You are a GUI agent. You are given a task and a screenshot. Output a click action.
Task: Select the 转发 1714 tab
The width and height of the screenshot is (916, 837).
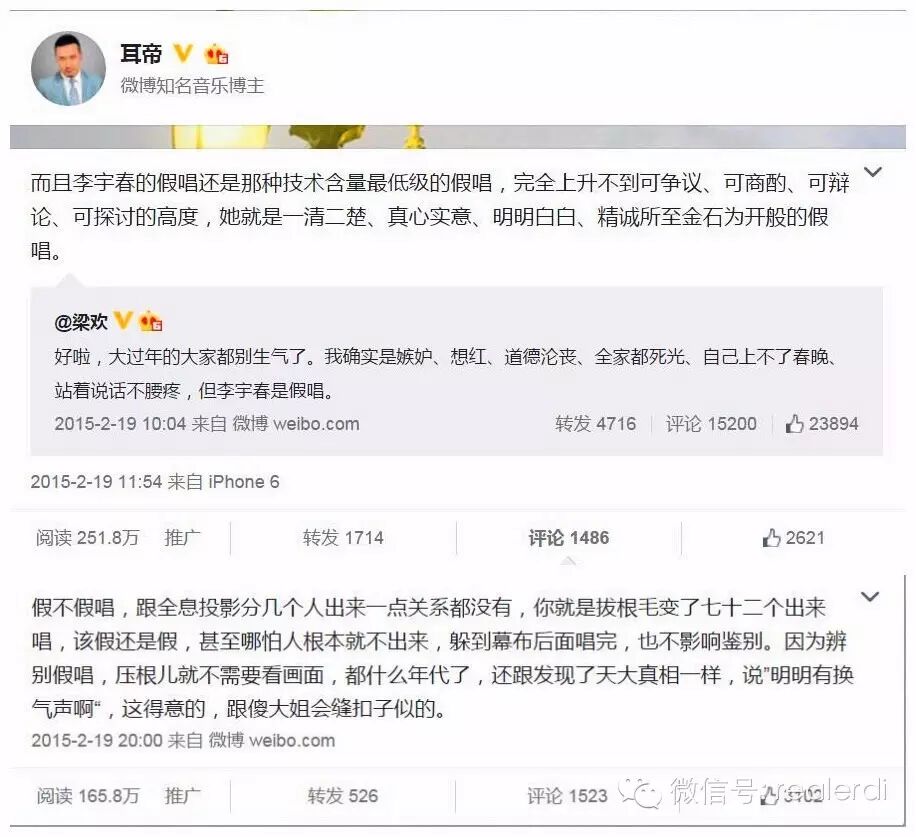pyautogui.click(x=343, y=537)
